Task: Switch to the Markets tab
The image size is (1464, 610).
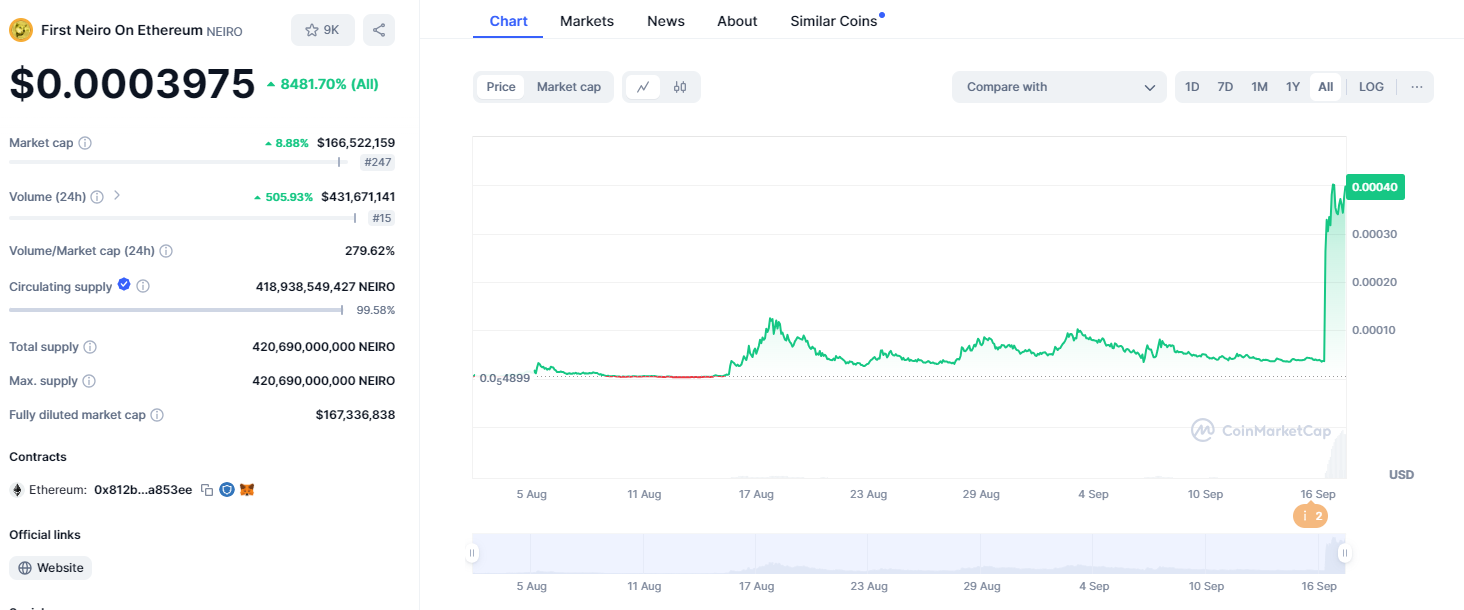Action: pyautogui.click(x=587, y=21)
